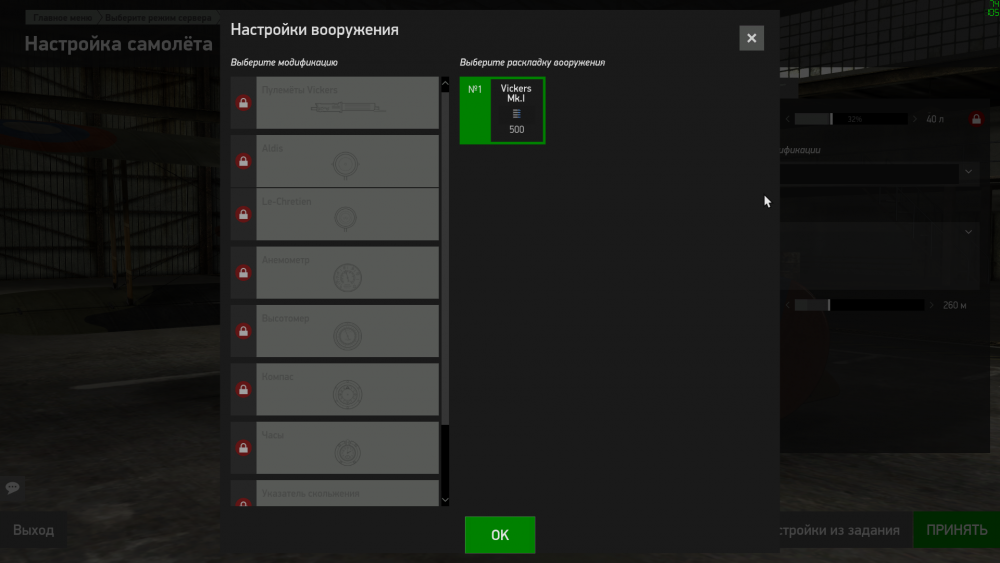The width and height of the screenshot is (1000, 563).
Task: Click the Выход button
Action: [33, 530]
